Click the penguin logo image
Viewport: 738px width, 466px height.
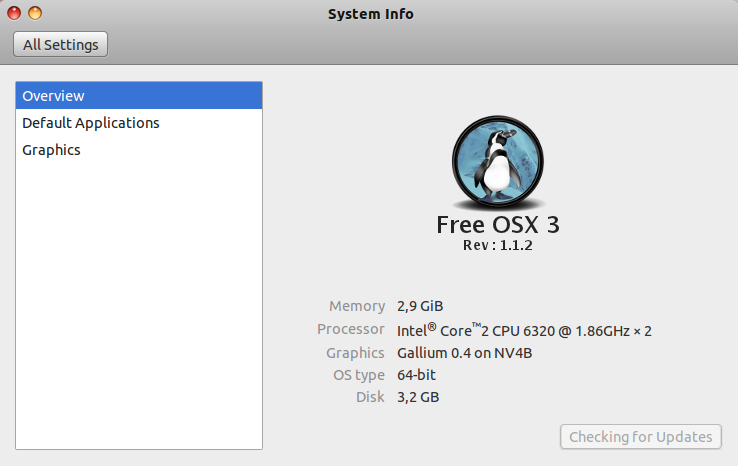pyautogui.click(x=498, y=162)
